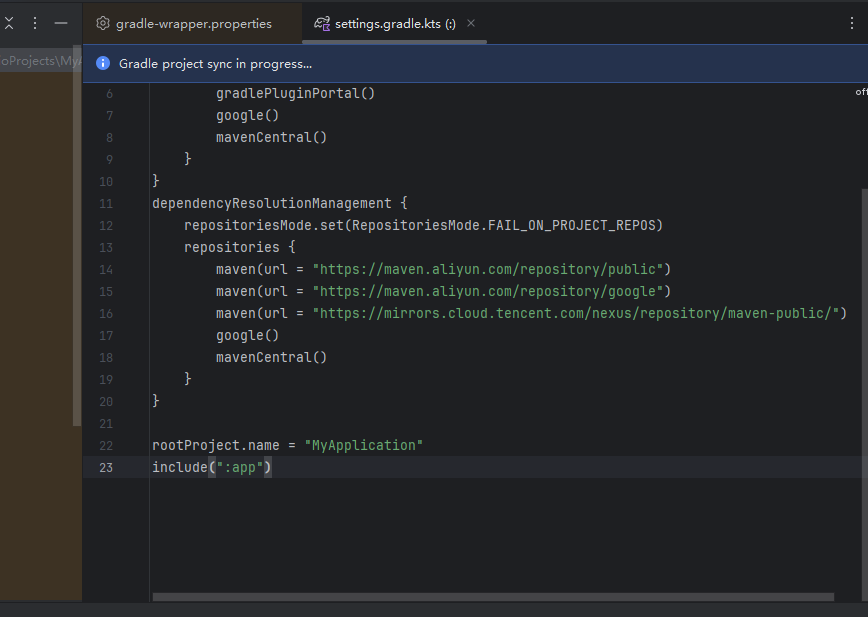Screen dimensions: 868x617
Task: Click the project panel options kebab icon
Action: coord(35,23)
